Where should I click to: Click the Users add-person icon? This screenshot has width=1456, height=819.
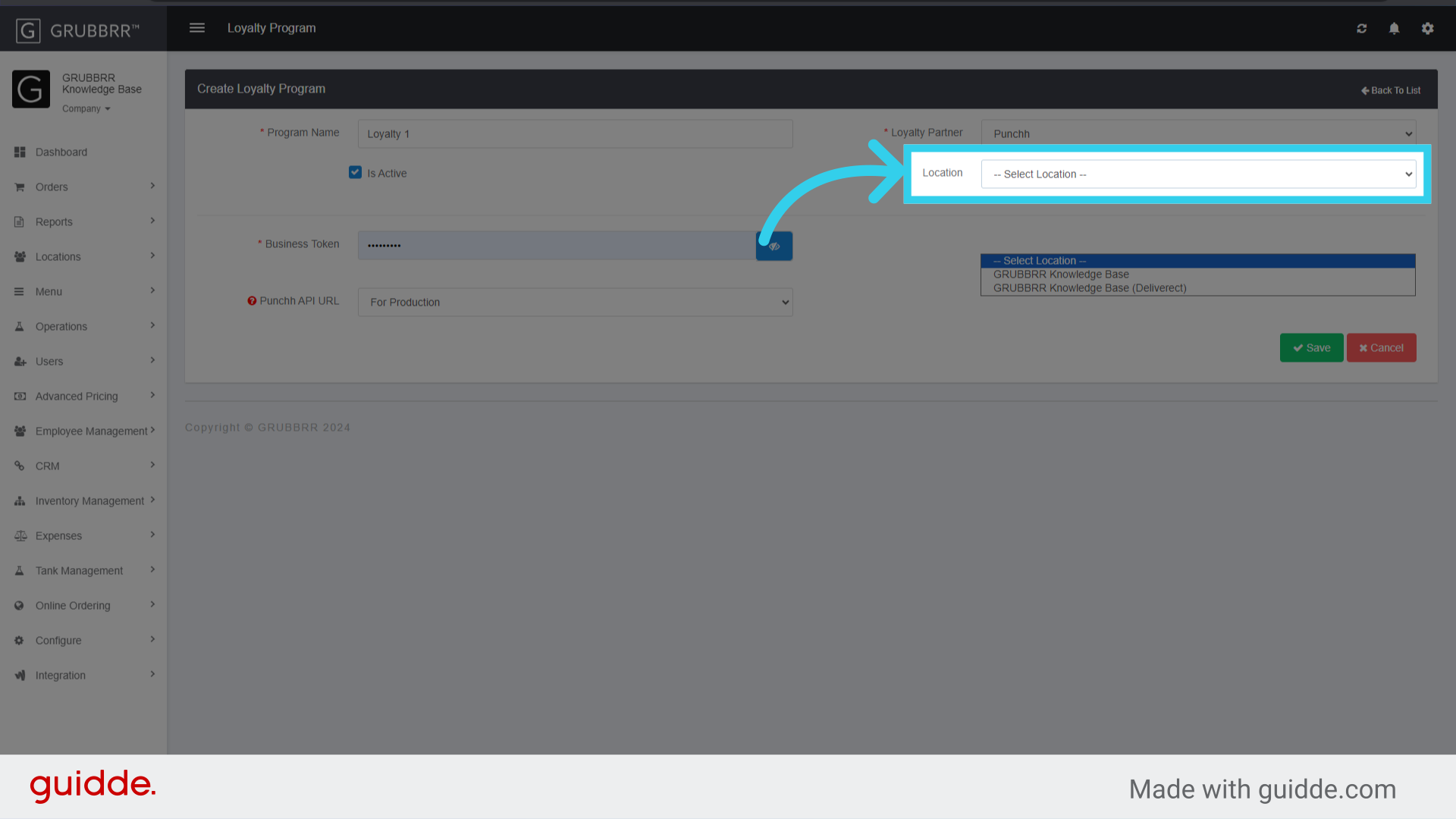[20, 362]
